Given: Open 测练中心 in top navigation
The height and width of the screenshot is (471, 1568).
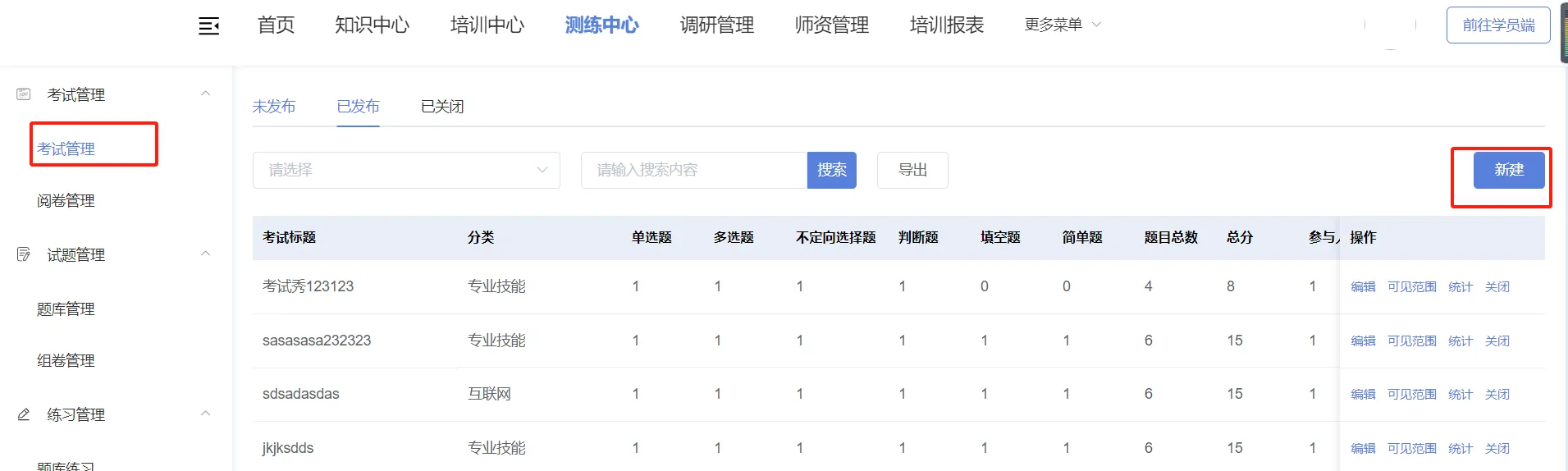Looking at the screenshot, I should coord(602,25).
